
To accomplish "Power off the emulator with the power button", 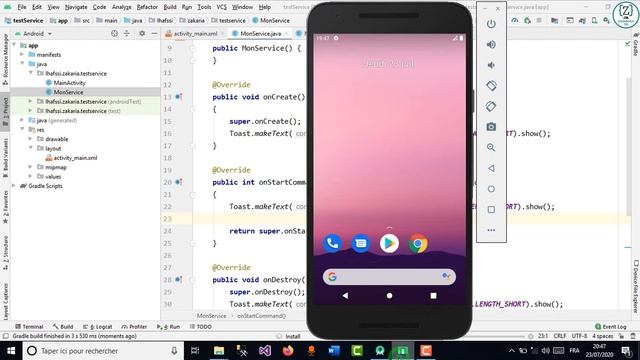I will [x=491, y=24].
